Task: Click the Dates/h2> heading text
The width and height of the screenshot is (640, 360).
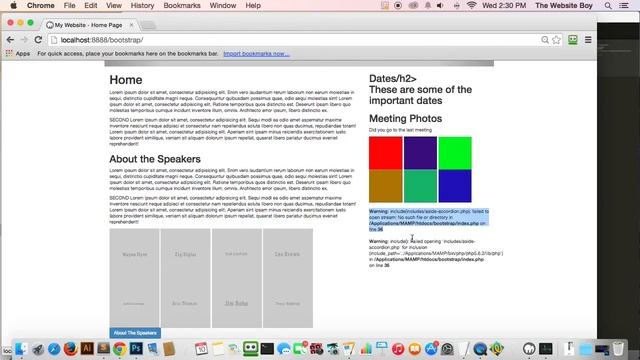Action: (393, 78)
